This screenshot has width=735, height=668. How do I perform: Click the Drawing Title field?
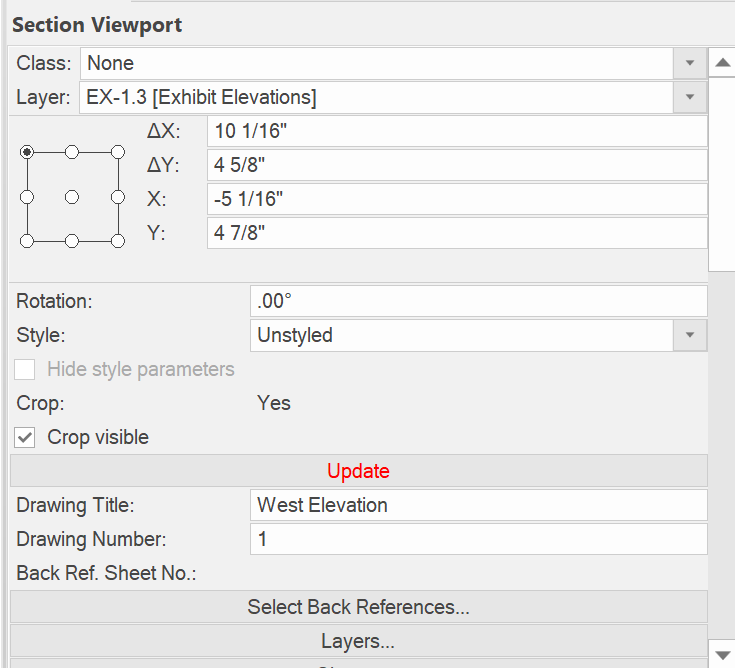pyautogui.click(x=478, y=505)
